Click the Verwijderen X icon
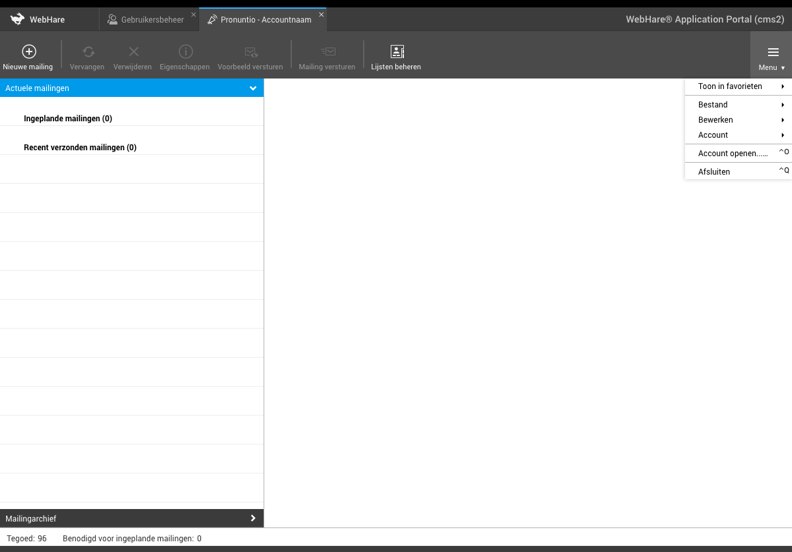The width and height of the screenshot is (792, 552). pyautogui.click(x=133, y=52)
